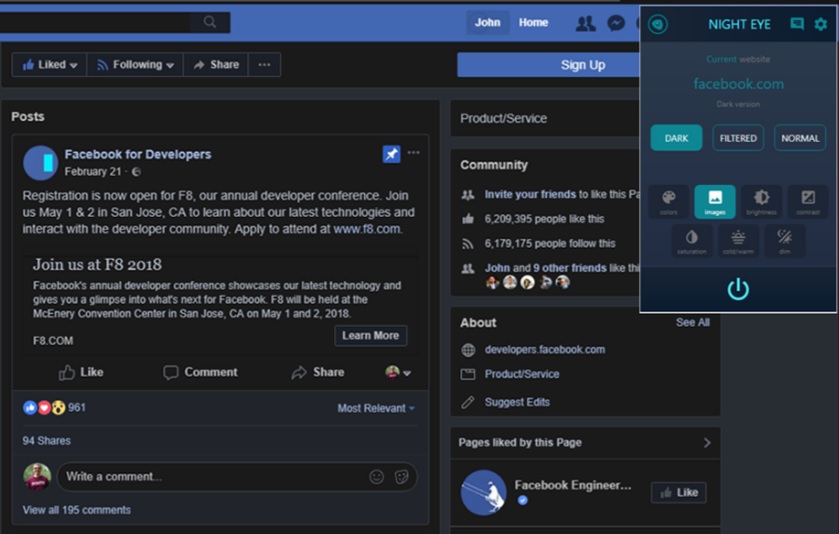Select the saturation tool
The image size is (839, 534).
click(x=691, y=241)
